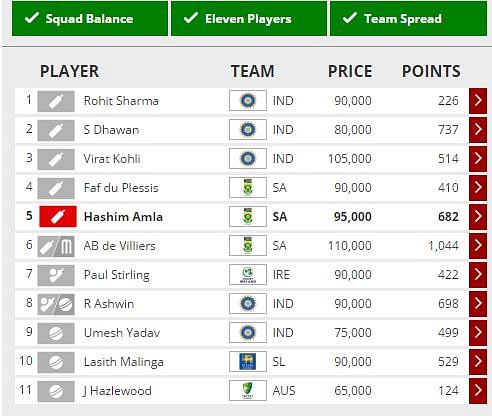This screenshot has height=416, width=492.
Task: Select Hashim Amla's red captain bat icon
Action: [x=58, y=217]
